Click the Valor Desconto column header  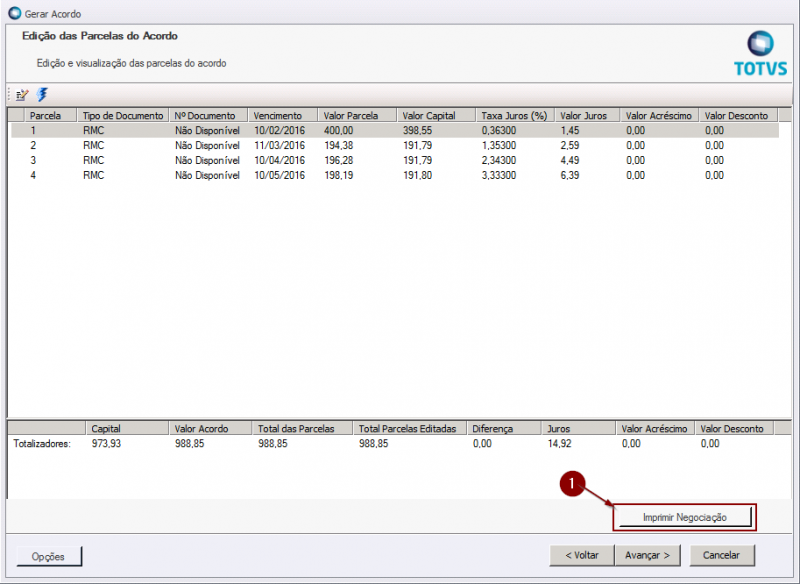tap(736, 116)
